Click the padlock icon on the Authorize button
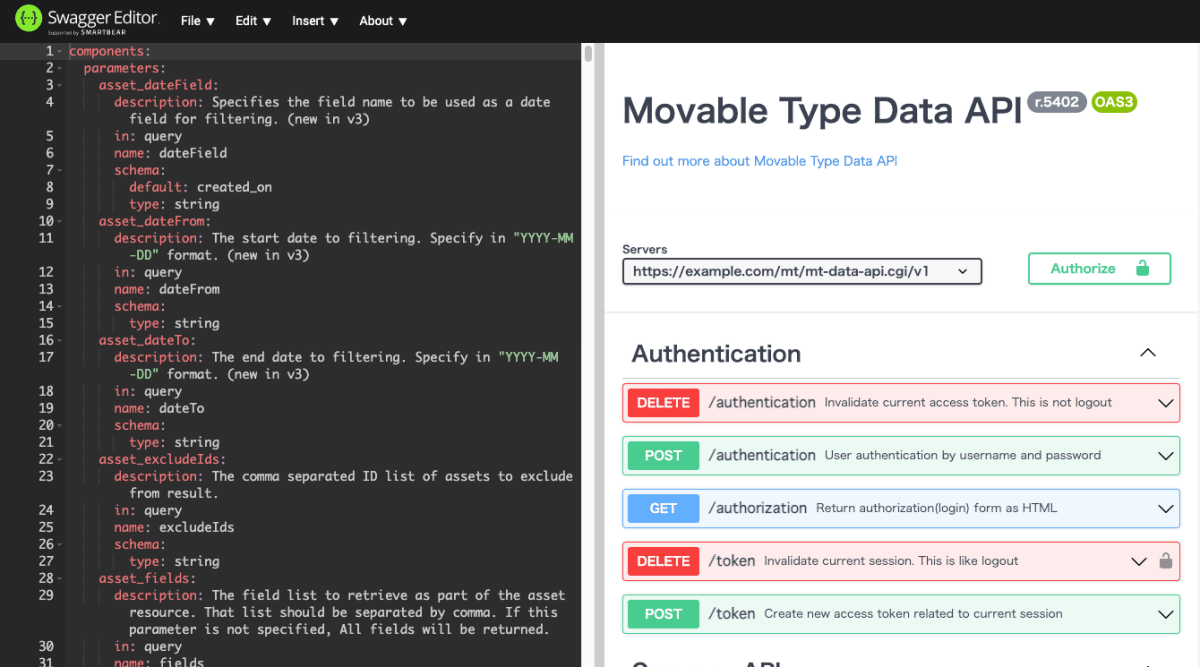The width and height of the screenshot is (1200, 667). tap(1143, 268)
